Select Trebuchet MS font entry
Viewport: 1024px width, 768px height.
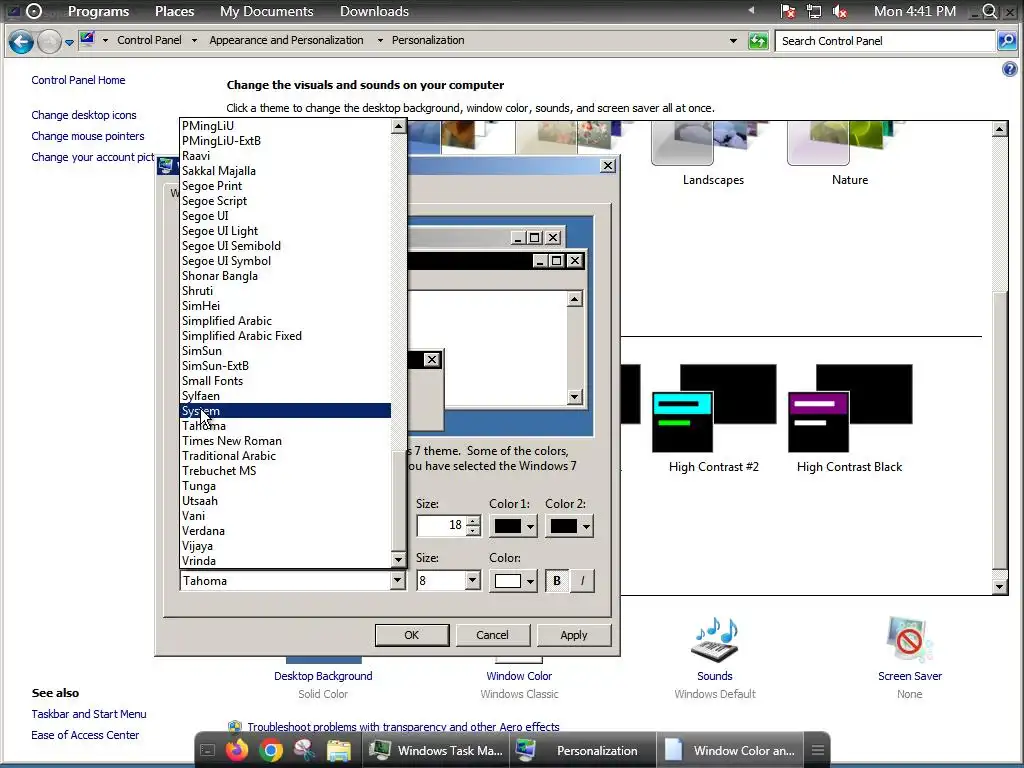[x=285, y=471]
